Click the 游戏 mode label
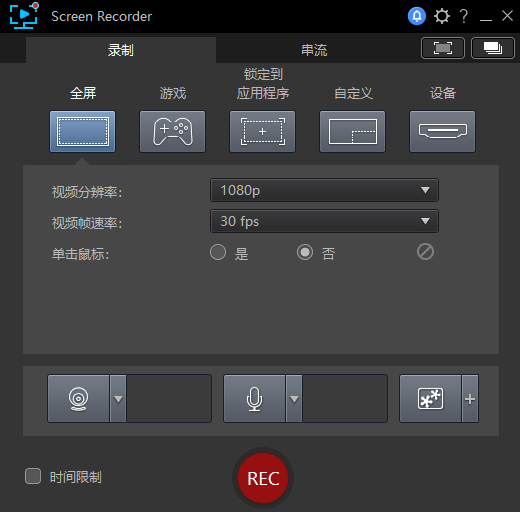The image size is (520, 512). click(x=173, y=93)
